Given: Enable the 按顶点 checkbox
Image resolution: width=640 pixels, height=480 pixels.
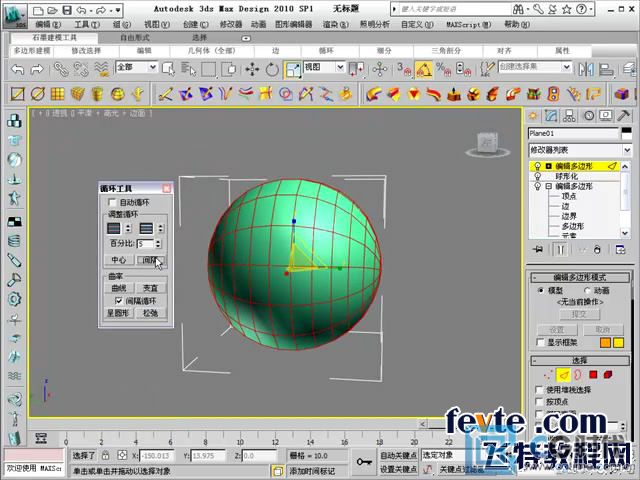Looking at the screenshot, I should pos(539,402).
